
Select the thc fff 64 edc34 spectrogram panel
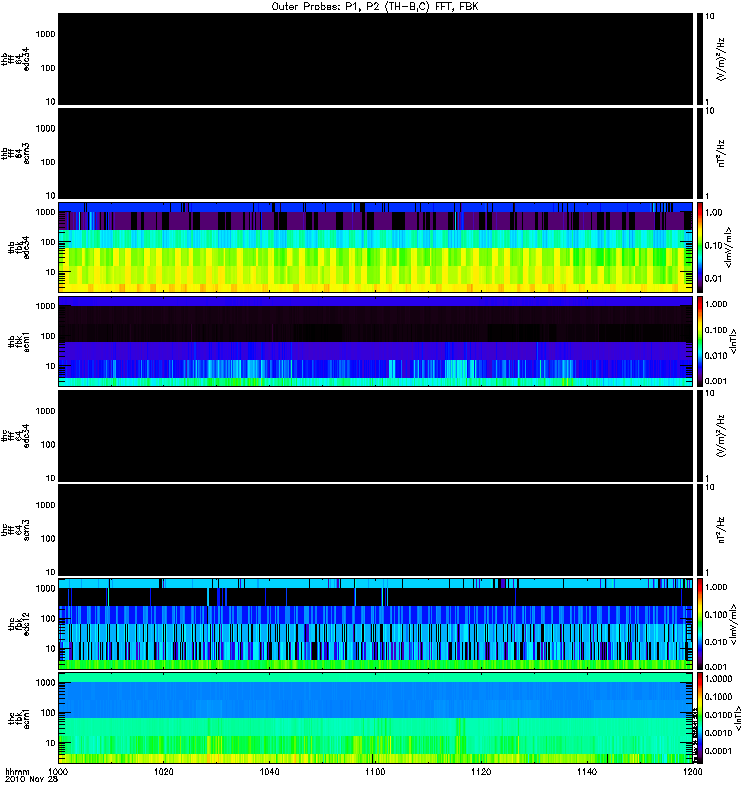375,436
